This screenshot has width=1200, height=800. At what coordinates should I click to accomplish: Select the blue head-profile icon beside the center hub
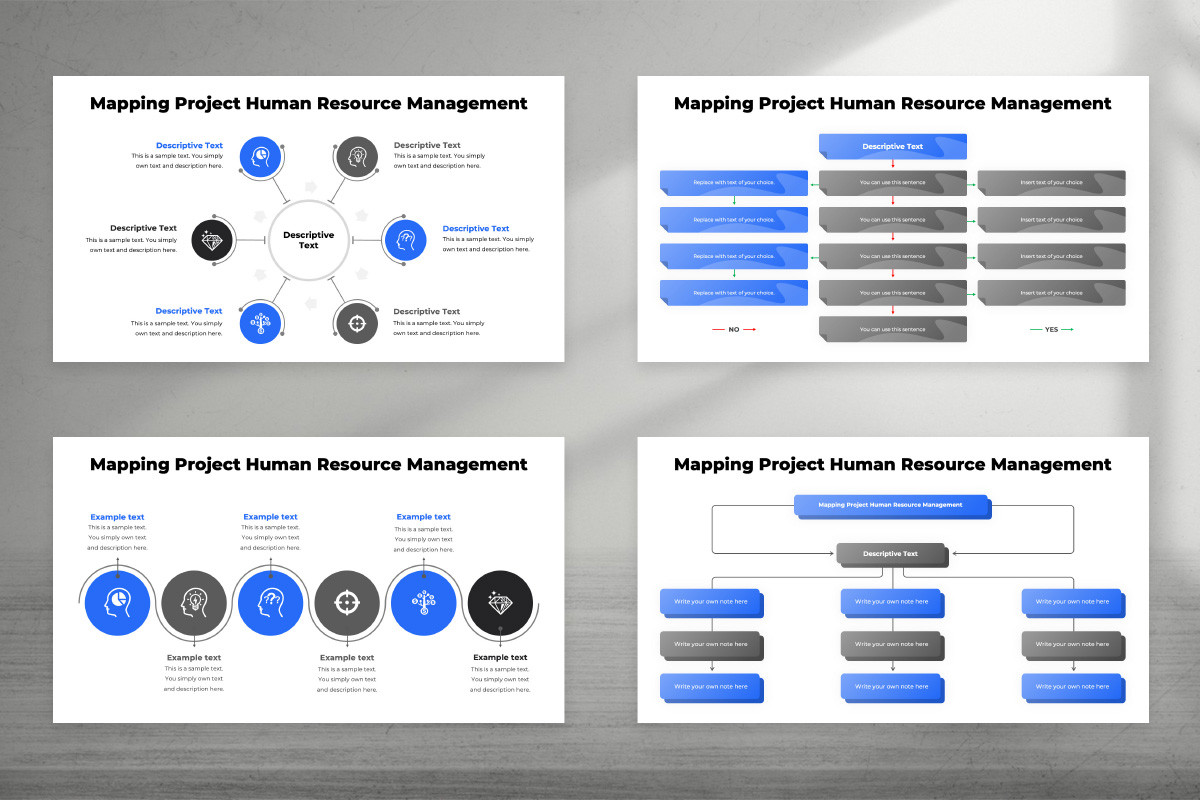click(x=404, y=240)
